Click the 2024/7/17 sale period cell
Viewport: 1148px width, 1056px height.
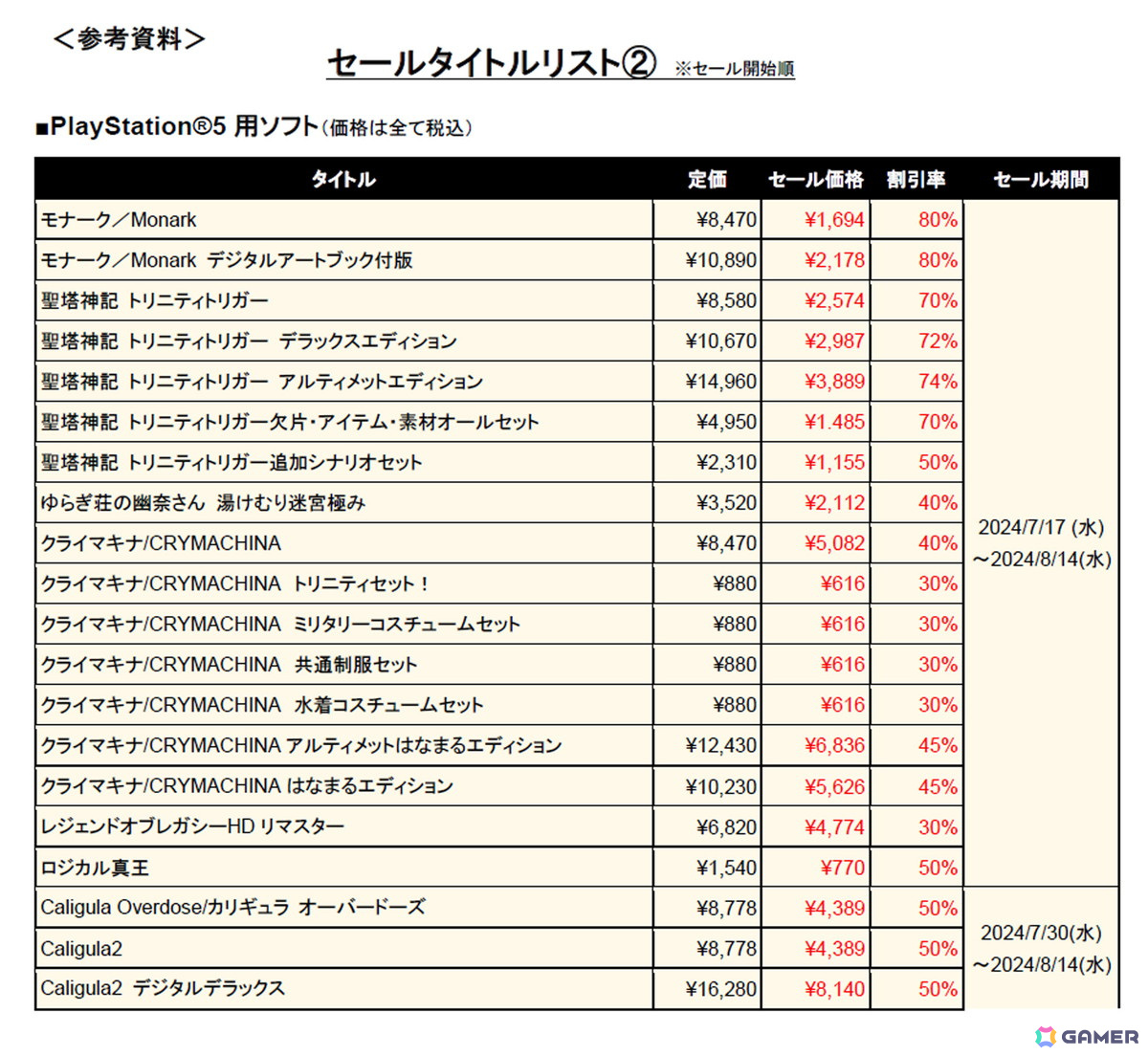coord(1041,542)
